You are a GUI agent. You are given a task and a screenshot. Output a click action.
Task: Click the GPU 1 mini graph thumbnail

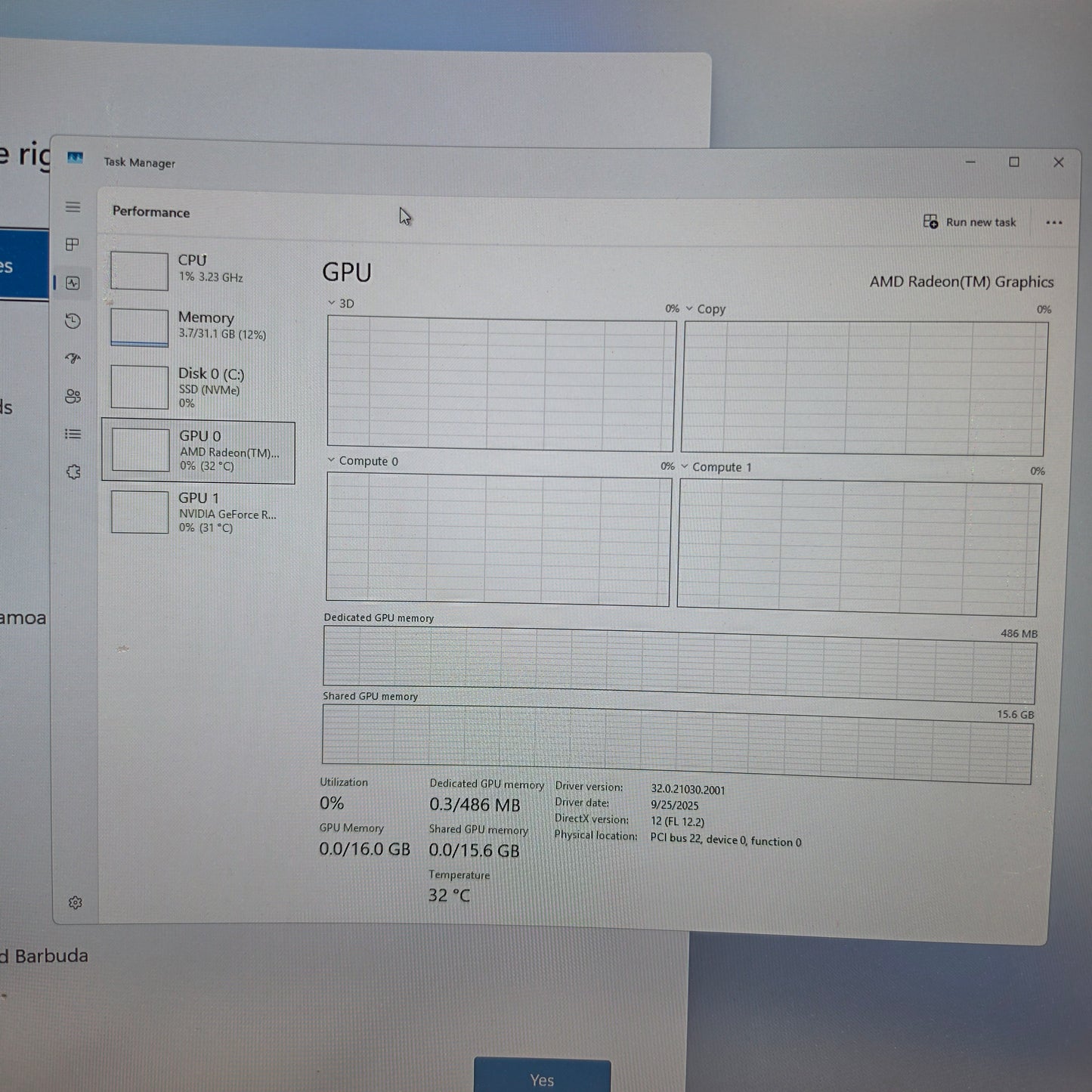[x=140, y=512]
